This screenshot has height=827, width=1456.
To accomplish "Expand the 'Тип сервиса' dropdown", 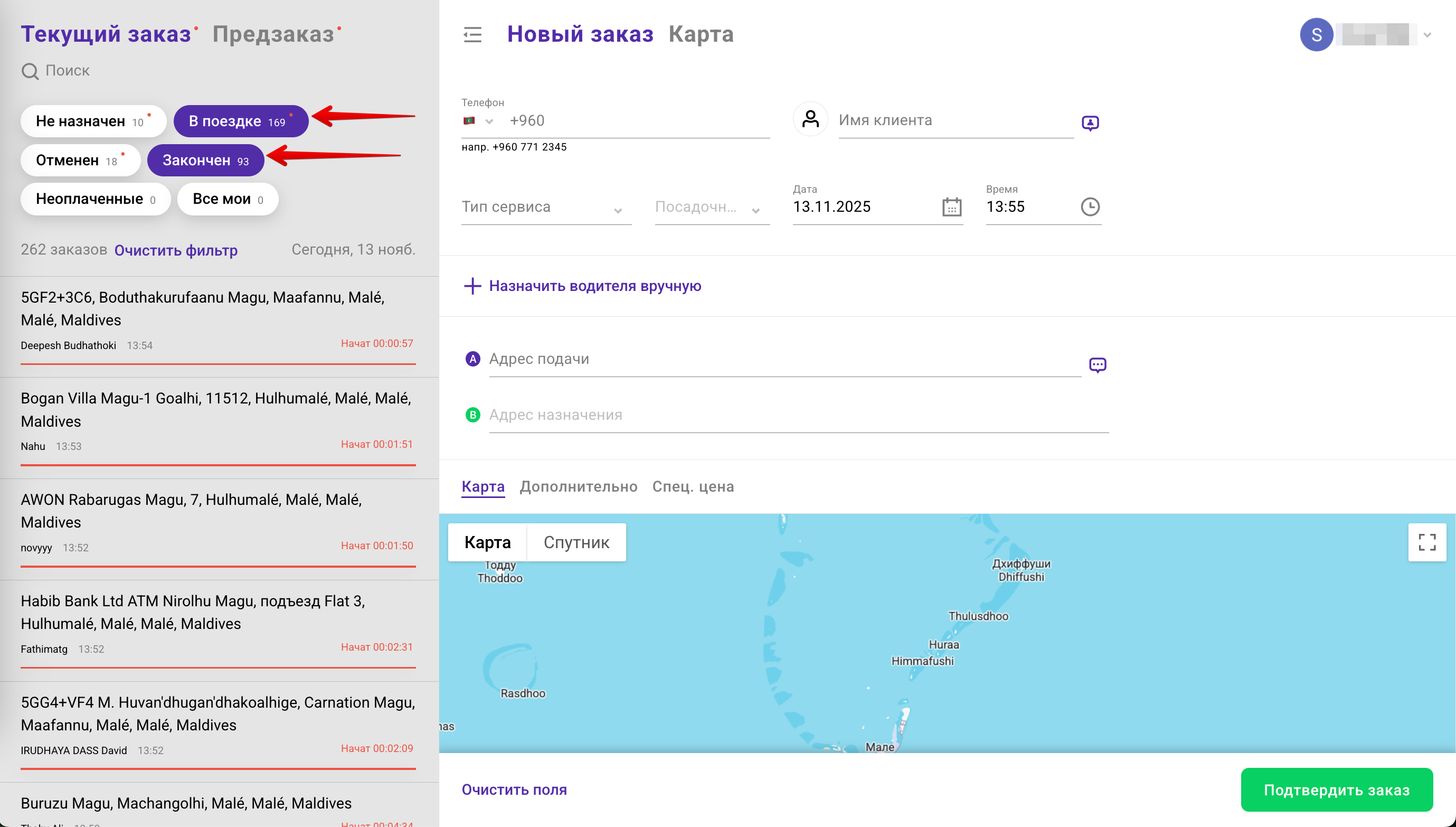I will point(545,208).
